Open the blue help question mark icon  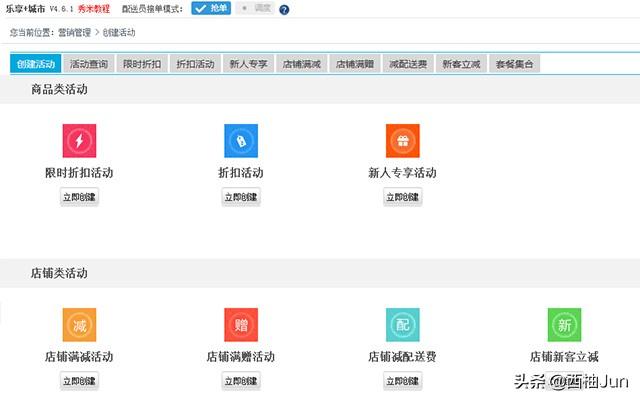point(284,10)
